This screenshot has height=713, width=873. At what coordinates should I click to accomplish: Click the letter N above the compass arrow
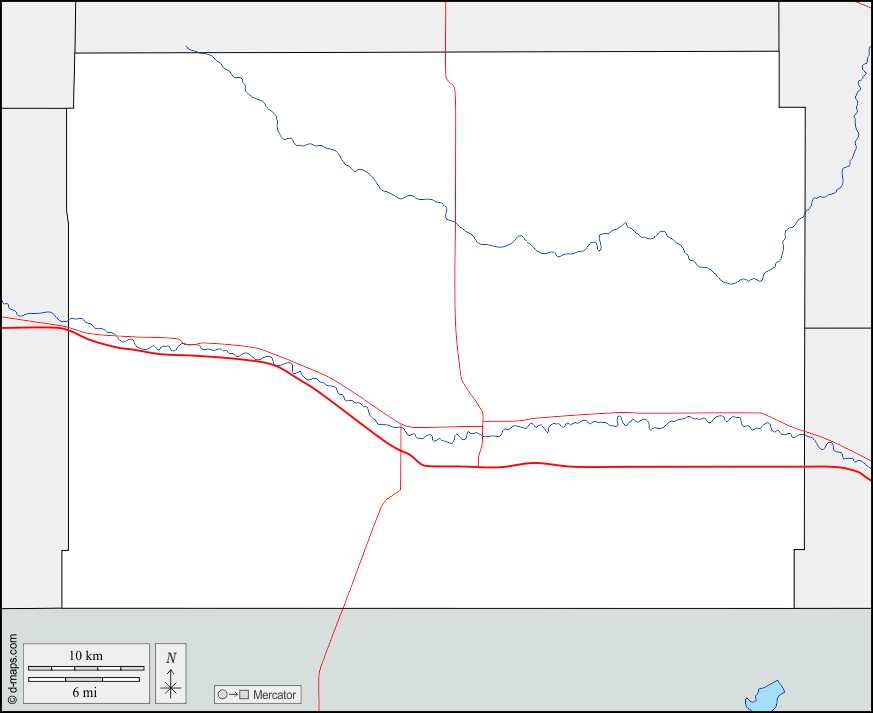click(x=171, y=657)
